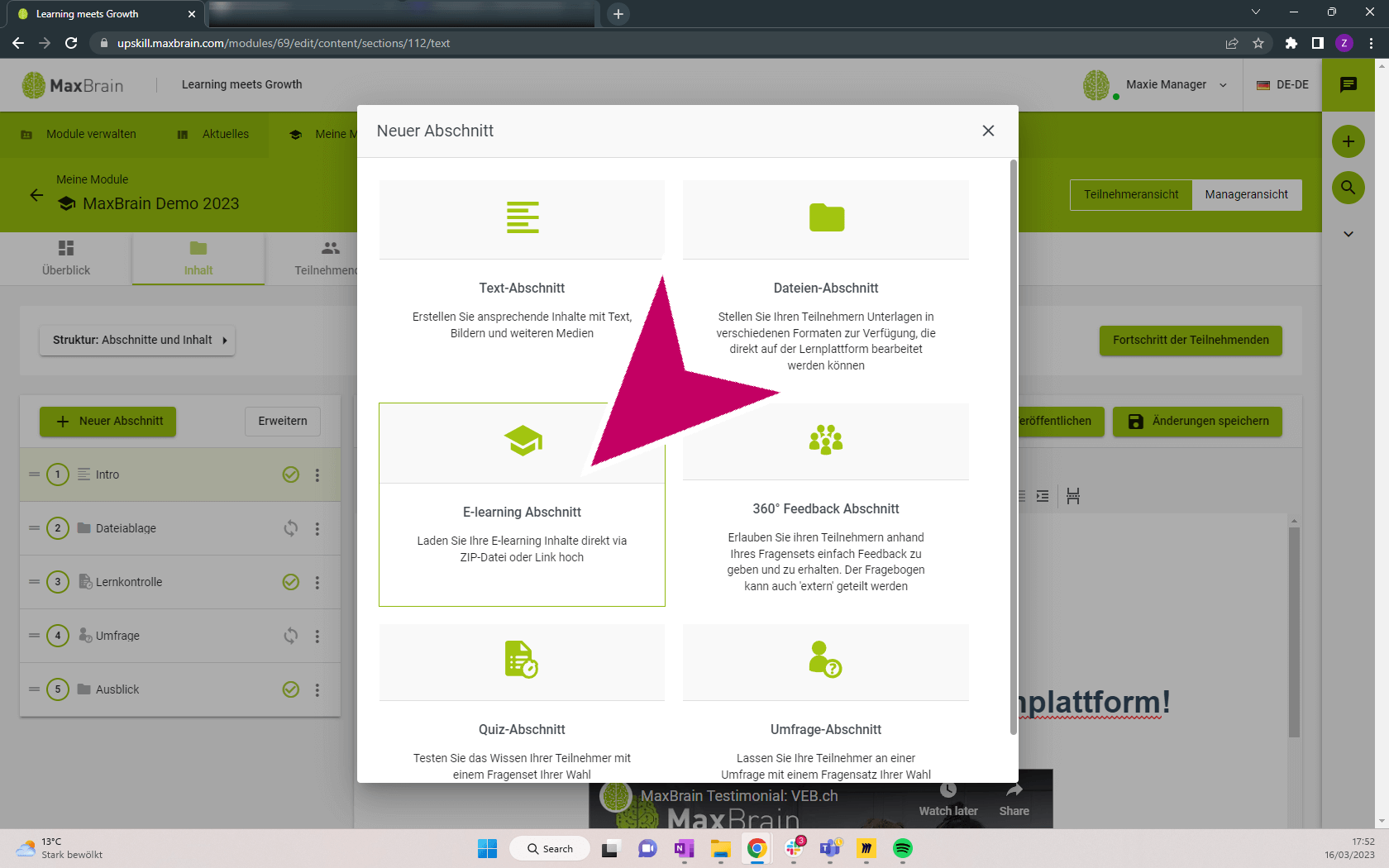
Task: Grab the drag handle of Intro row
Action: (34, 475)
